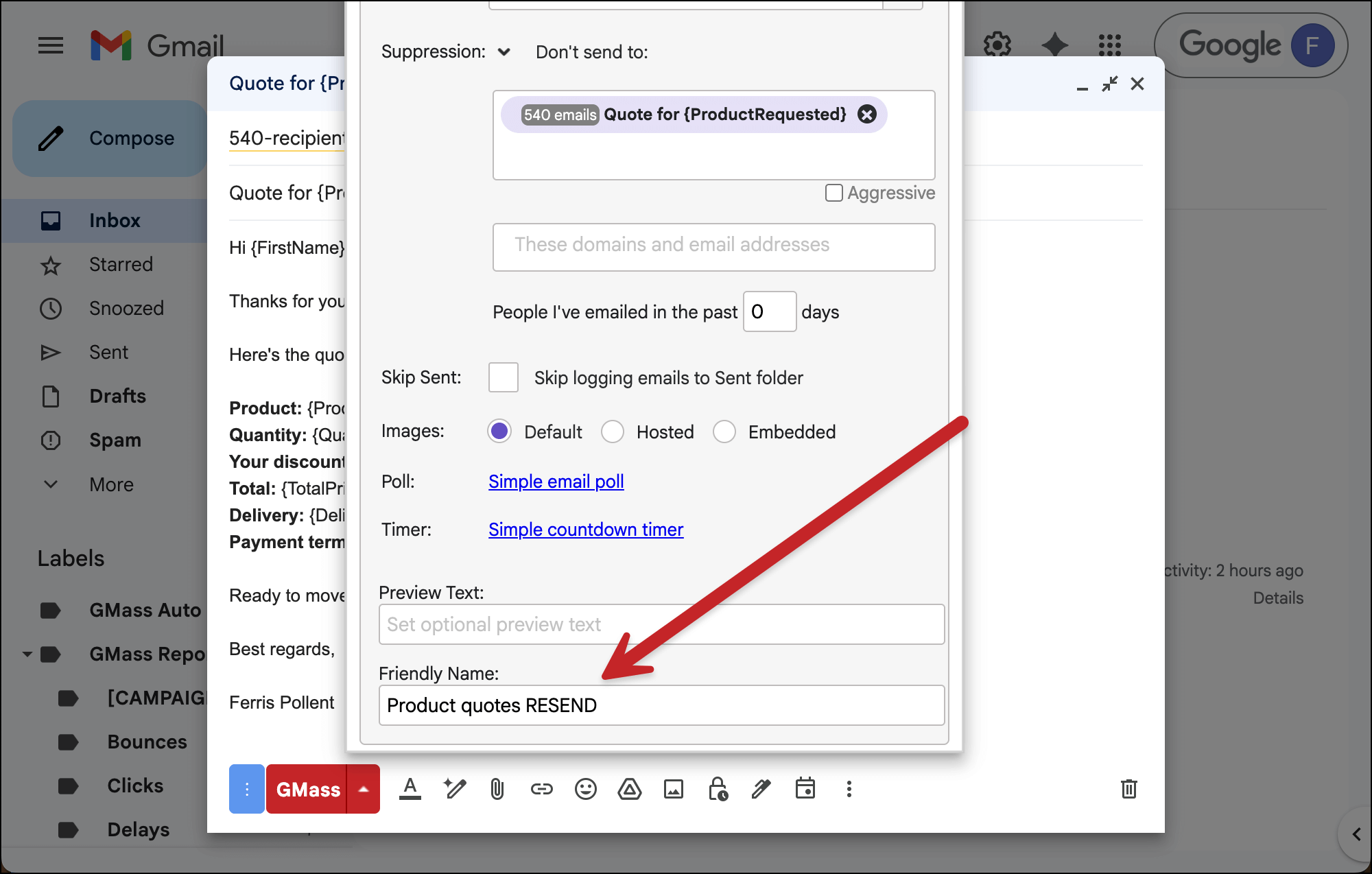Viewport: 1372px width, 874px height.
Task: Click the Simple email poll link
Action: 556,482
